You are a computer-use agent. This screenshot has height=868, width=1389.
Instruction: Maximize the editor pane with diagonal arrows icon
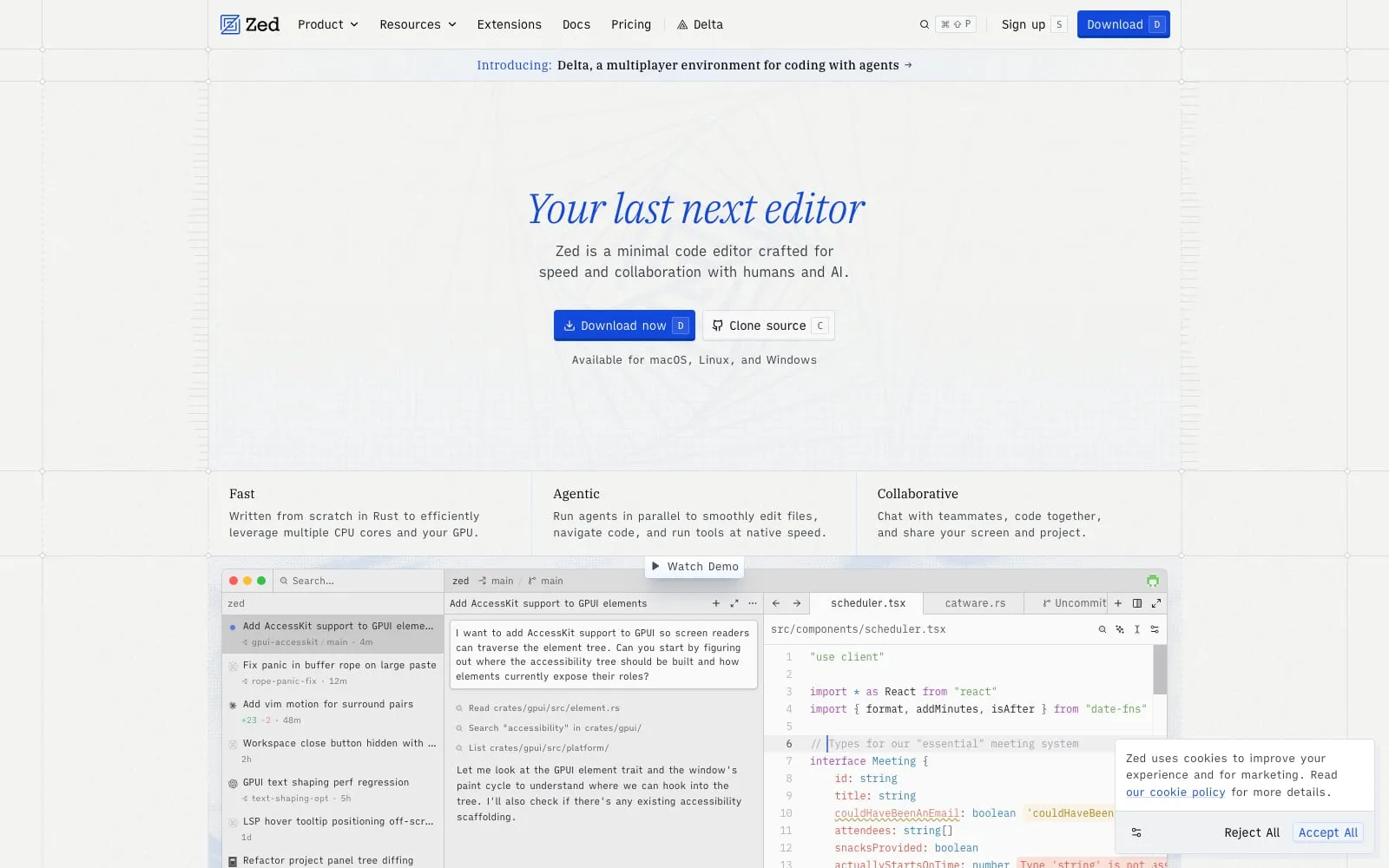(x=1156, y=603)
